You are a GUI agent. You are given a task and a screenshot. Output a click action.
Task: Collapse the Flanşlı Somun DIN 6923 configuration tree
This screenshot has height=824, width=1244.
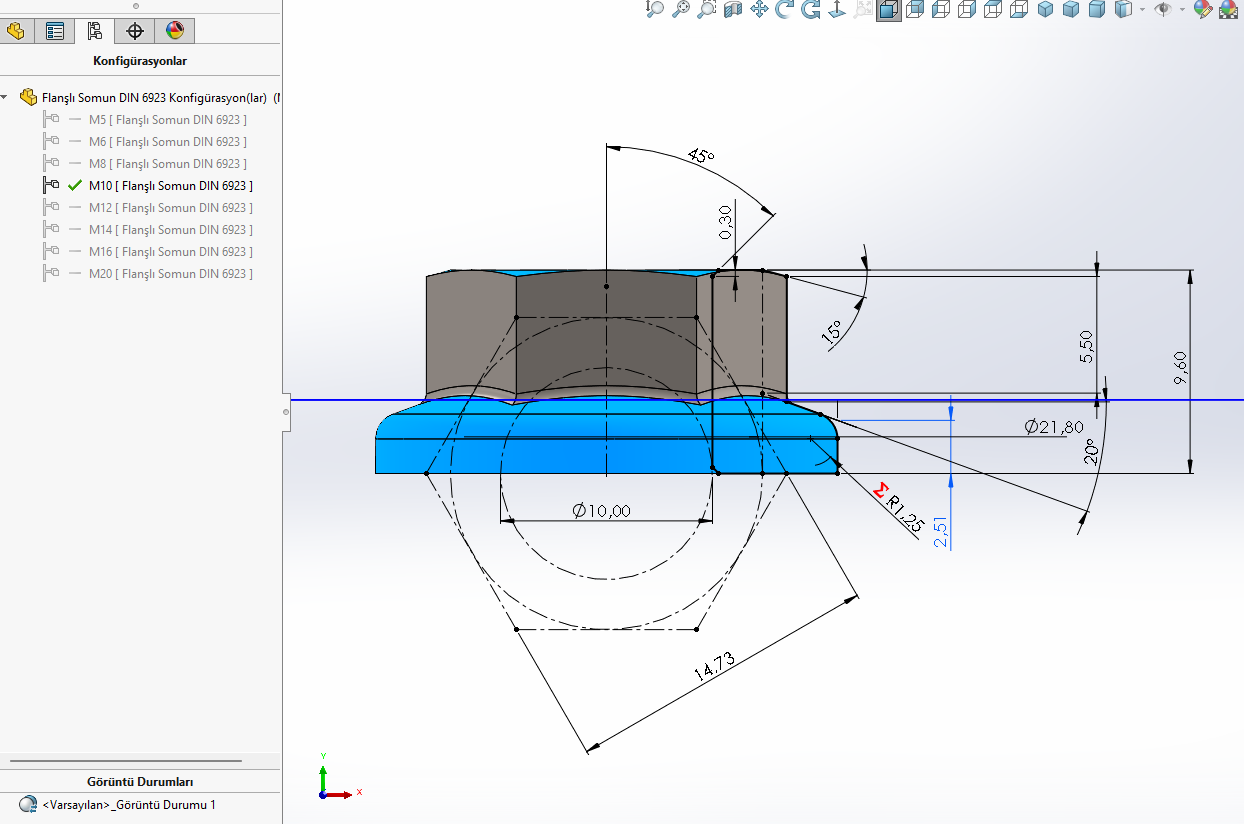point(5,98)
